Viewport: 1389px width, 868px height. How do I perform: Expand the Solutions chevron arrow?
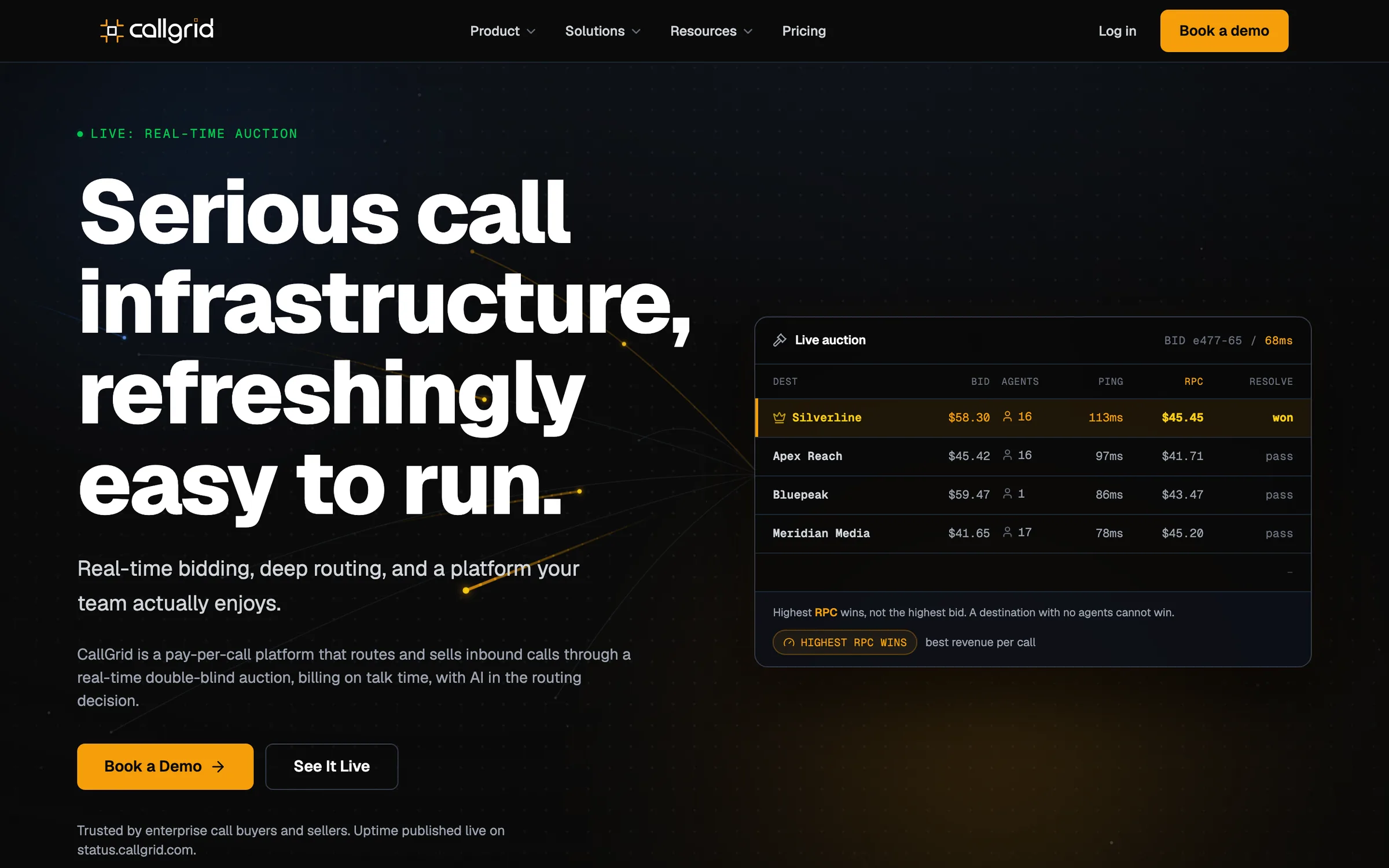click(636, 31)
